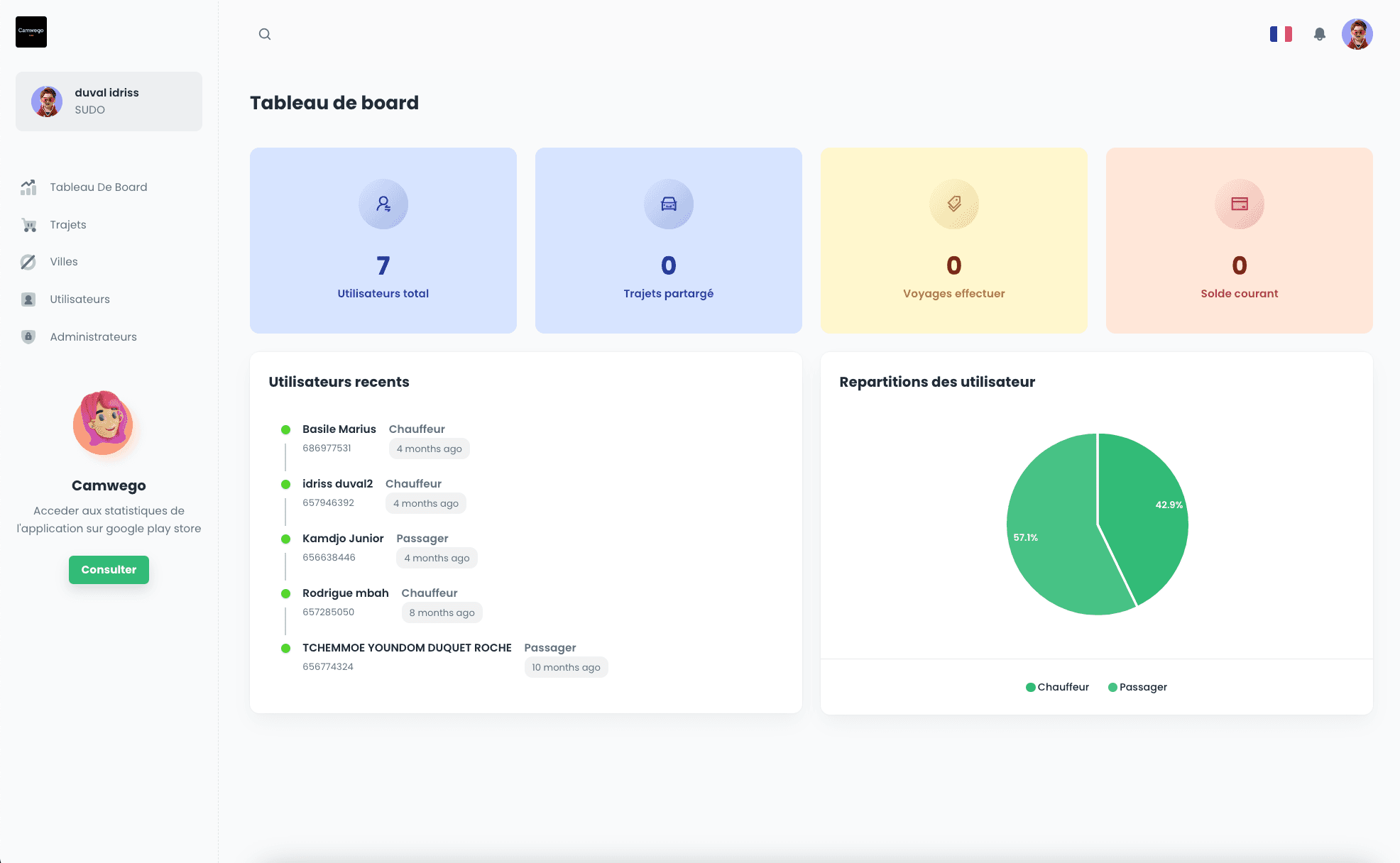Click the Administrateurs lock icon in sidebar

click(28, 336)
